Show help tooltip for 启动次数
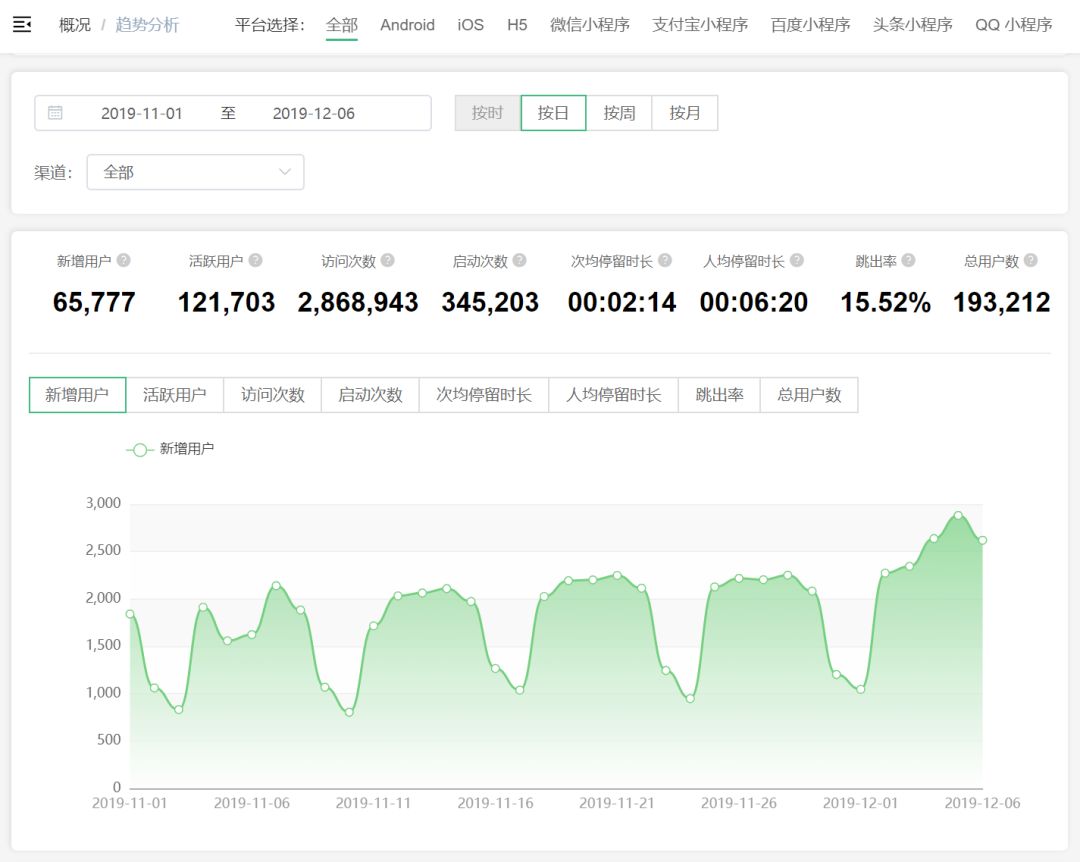Viewport: 1080px width, 862px height. point(520,260)
